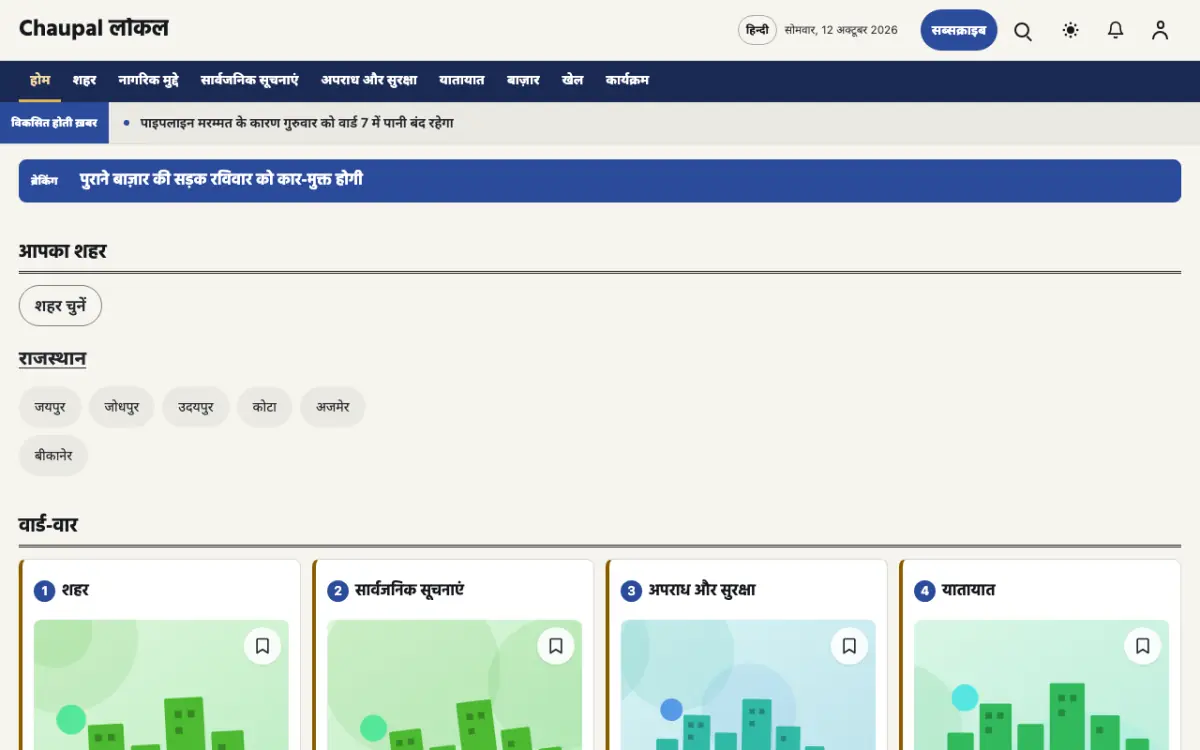1200x750 pixels.
Task: Click the विकसित होती ख़बर label
Action: pyautogui.click(x=54, y=123)
